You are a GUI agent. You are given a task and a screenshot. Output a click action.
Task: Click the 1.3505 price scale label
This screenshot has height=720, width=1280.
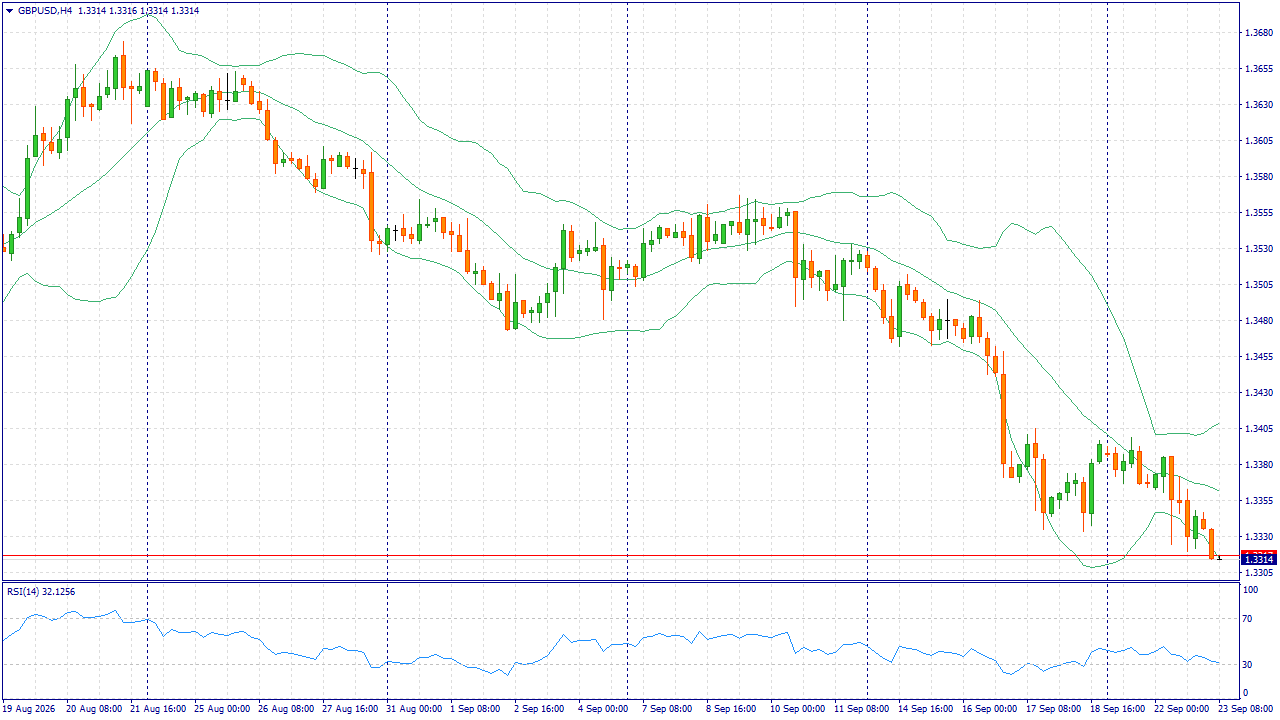[x=1259, y=285]
